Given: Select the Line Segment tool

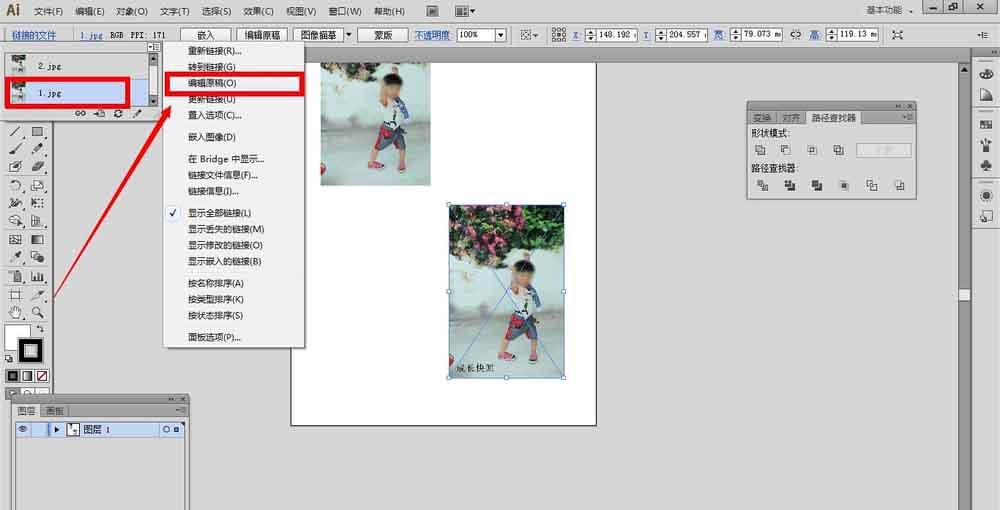Looking at the screenshot, I should pyautogui.click(x=15, y=132).
